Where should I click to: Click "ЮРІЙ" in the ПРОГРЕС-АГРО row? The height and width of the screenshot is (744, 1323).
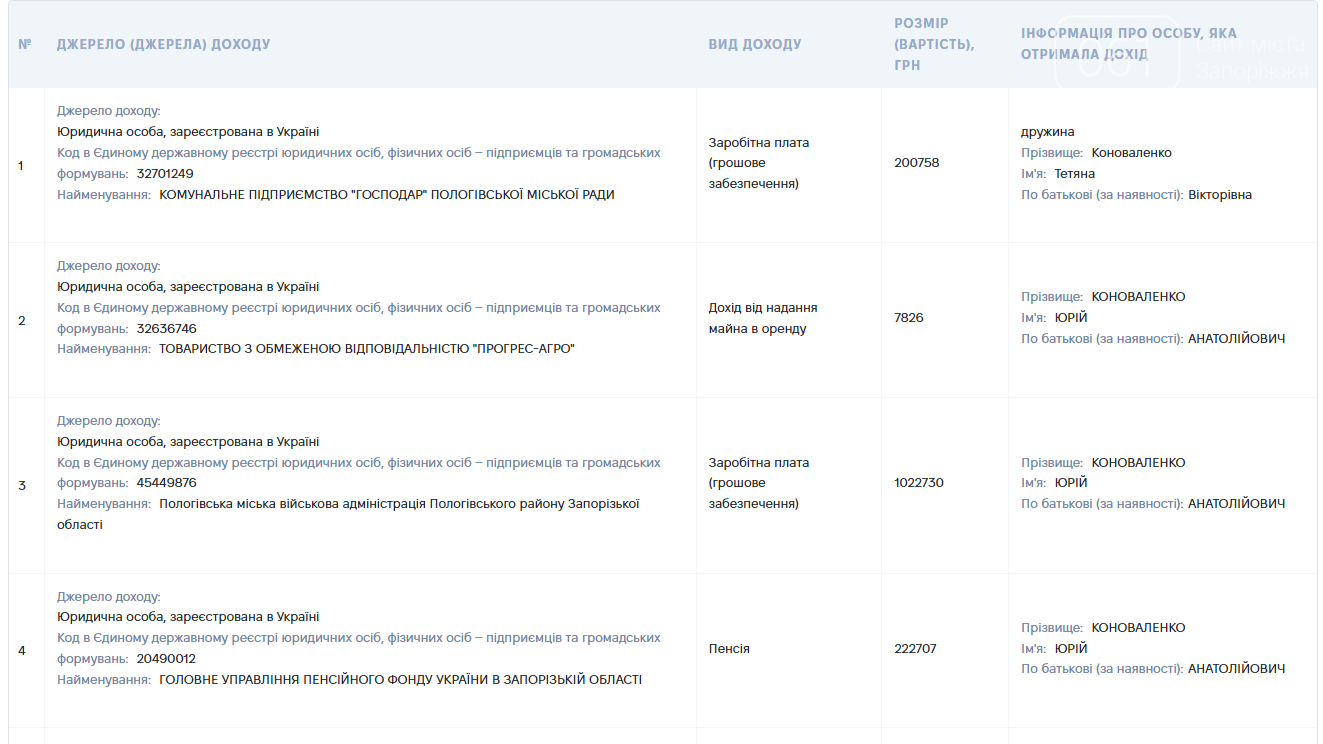1071,317
